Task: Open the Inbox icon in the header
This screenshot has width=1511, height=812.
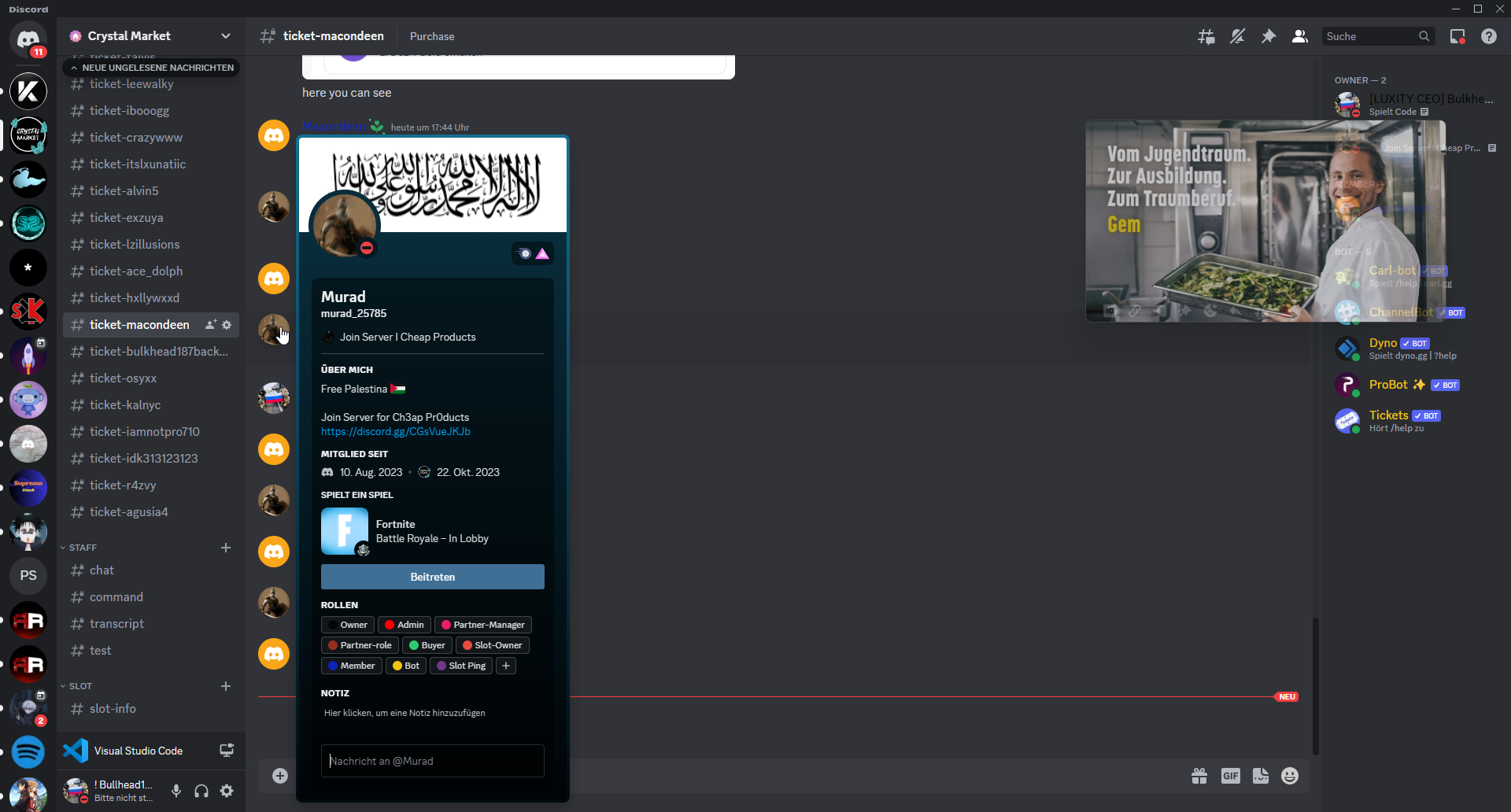Action: [1457, 36]
